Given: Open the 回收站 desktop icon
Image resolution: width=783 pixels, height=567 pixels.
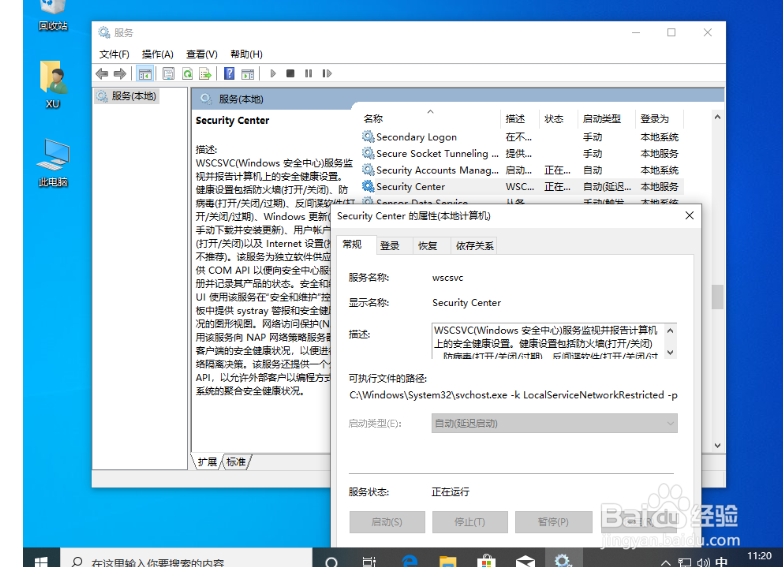Looking at the screenshot, I should tap(53, 15).
